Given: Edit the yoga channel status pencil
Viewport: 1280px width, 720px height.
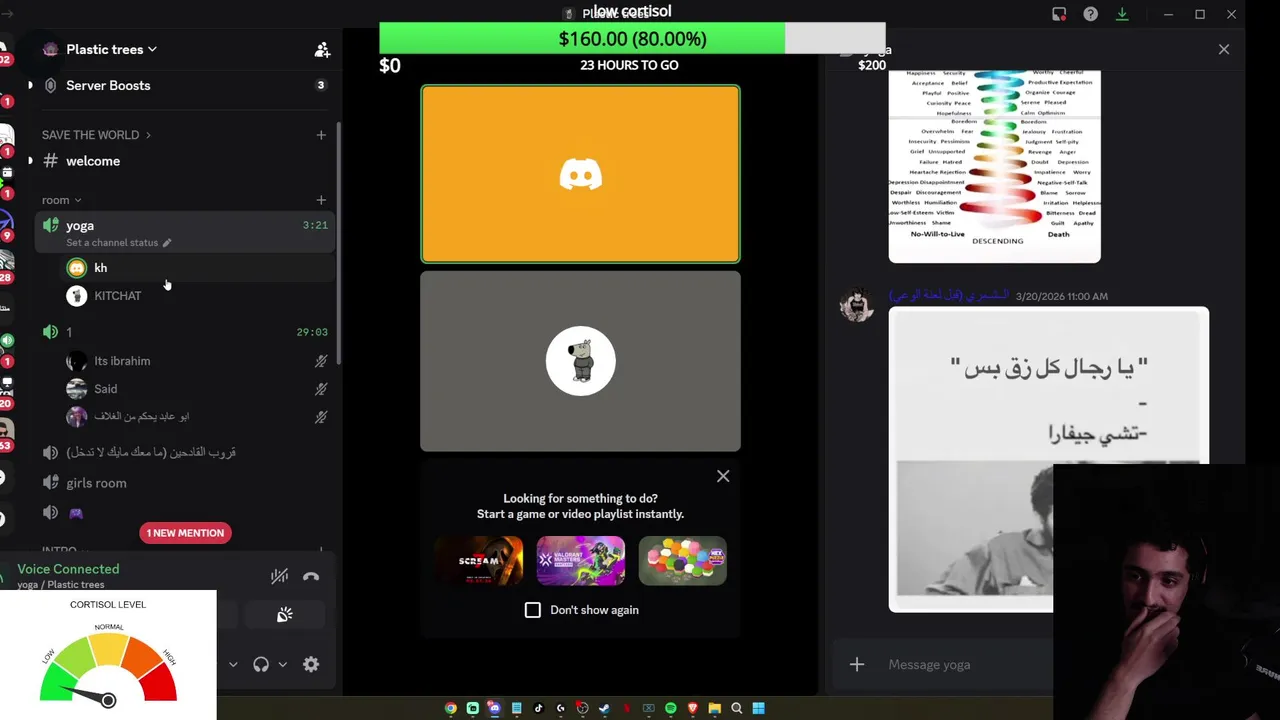Looking at the screenshot, I should coord(167,243).
